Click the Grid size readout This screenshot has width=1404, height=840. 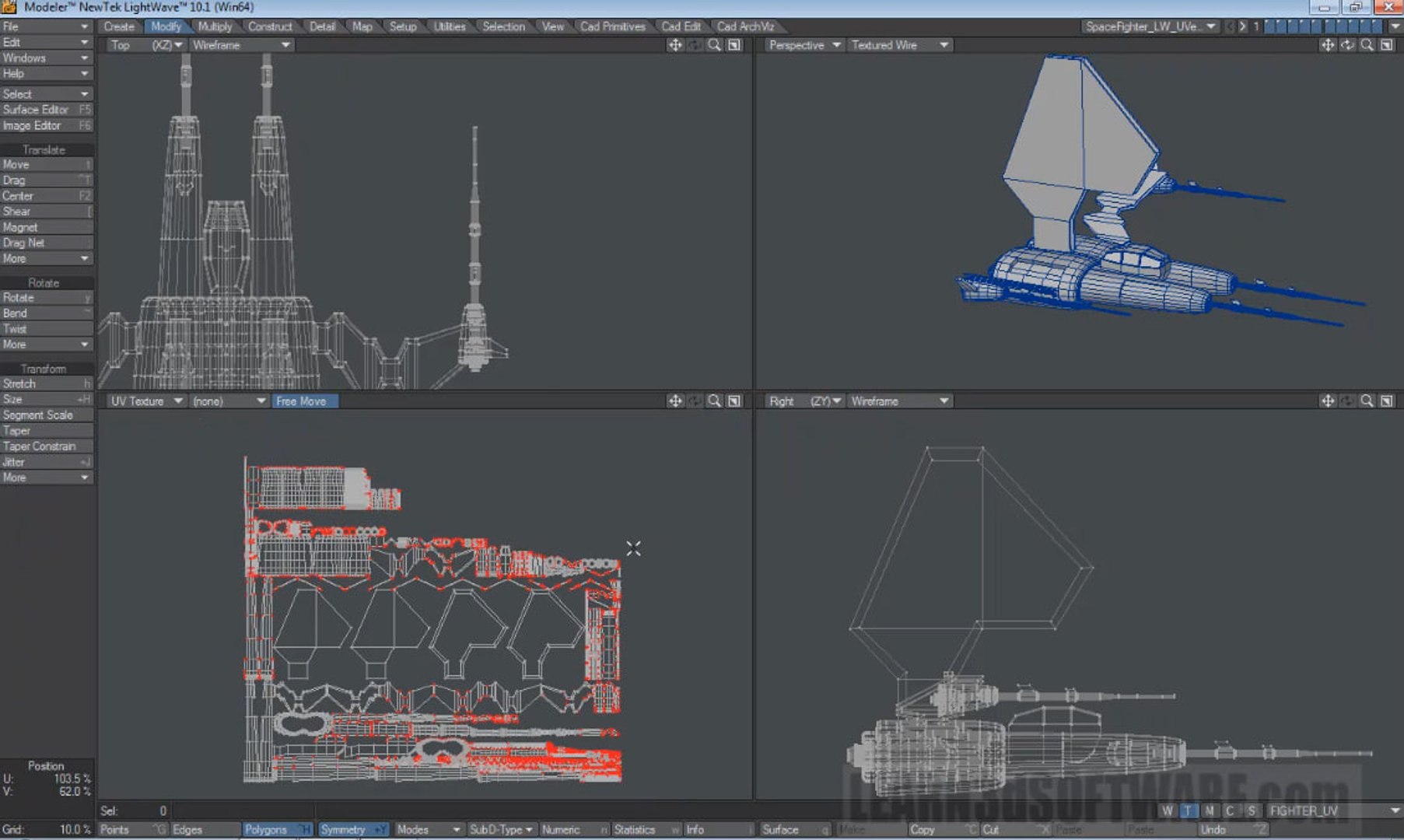pos(47,830)
